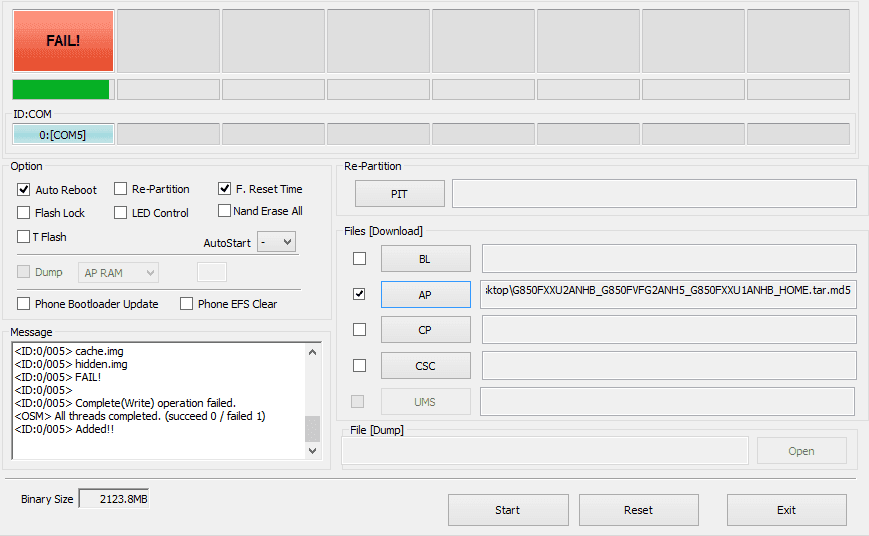869x536 pixels.
Task: Tick the checkbox next to BL
Action: [359, 258]
